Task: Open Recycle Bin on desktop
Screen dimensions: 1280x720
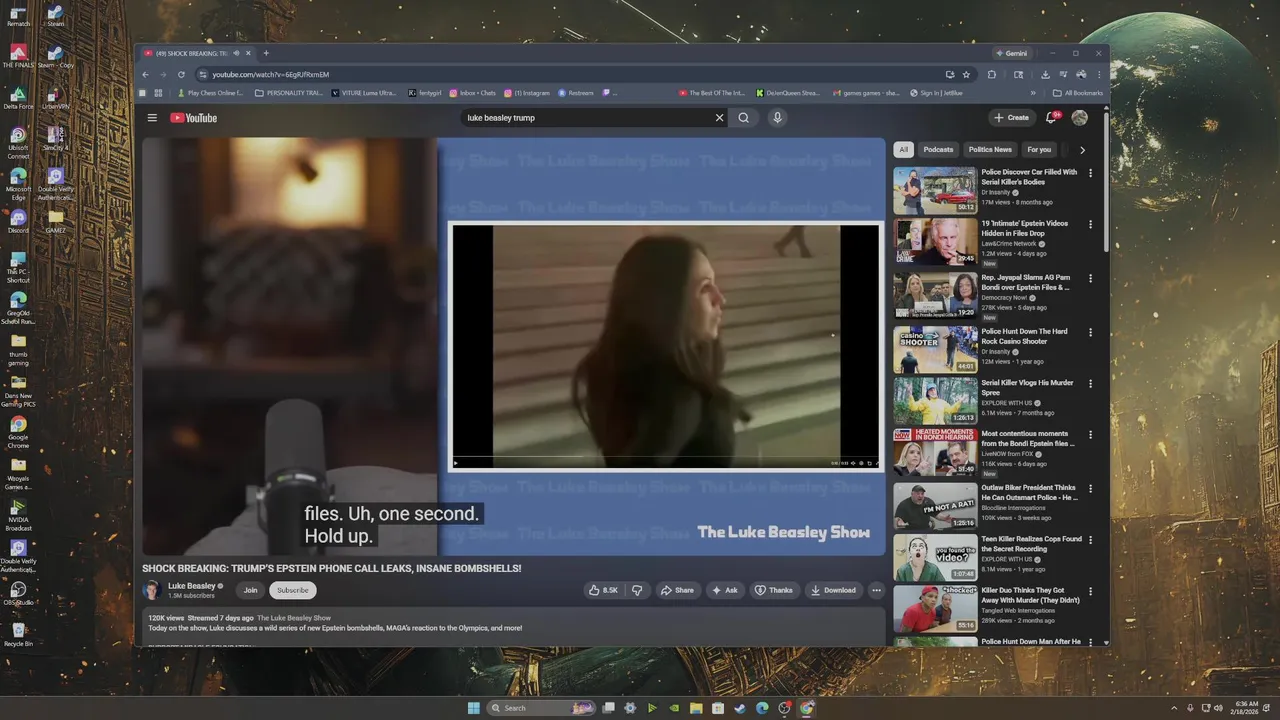Action: pyautogui.click(x=18, y=635)
